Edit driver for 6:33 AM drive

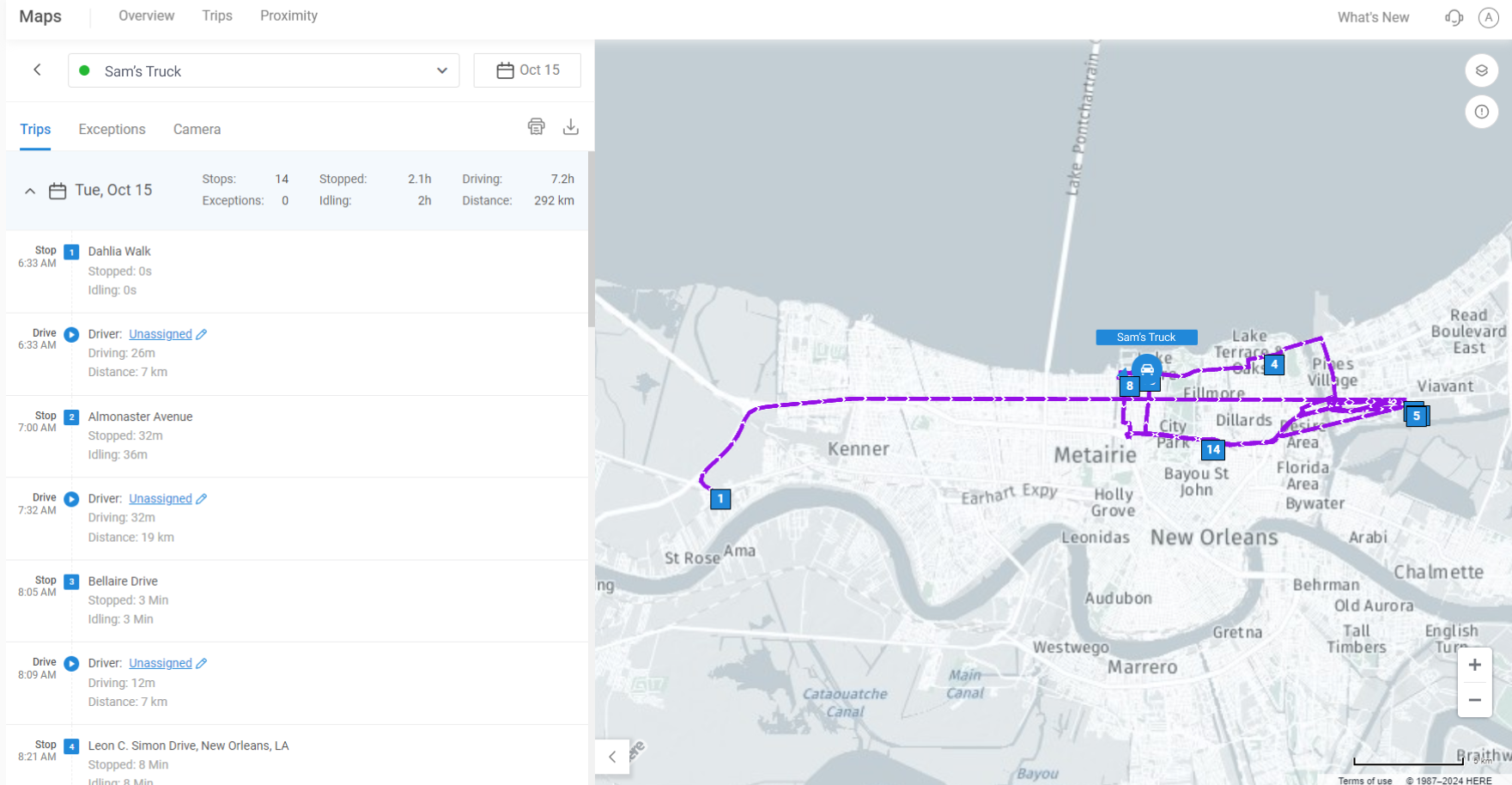click(x=201, y=334)
